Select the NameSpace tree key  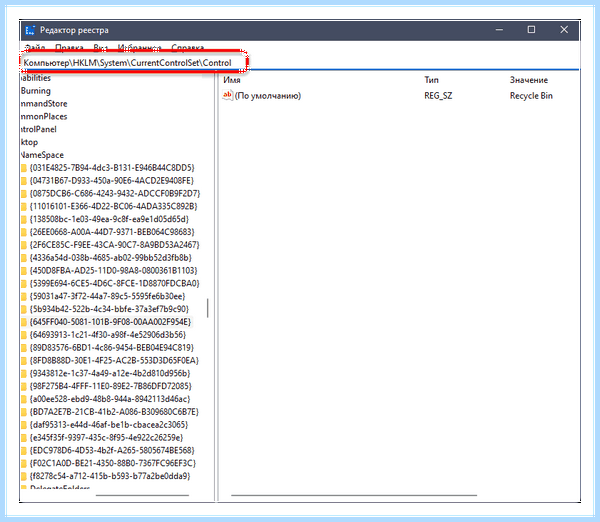pyautogui.click(x=42, y=155)
